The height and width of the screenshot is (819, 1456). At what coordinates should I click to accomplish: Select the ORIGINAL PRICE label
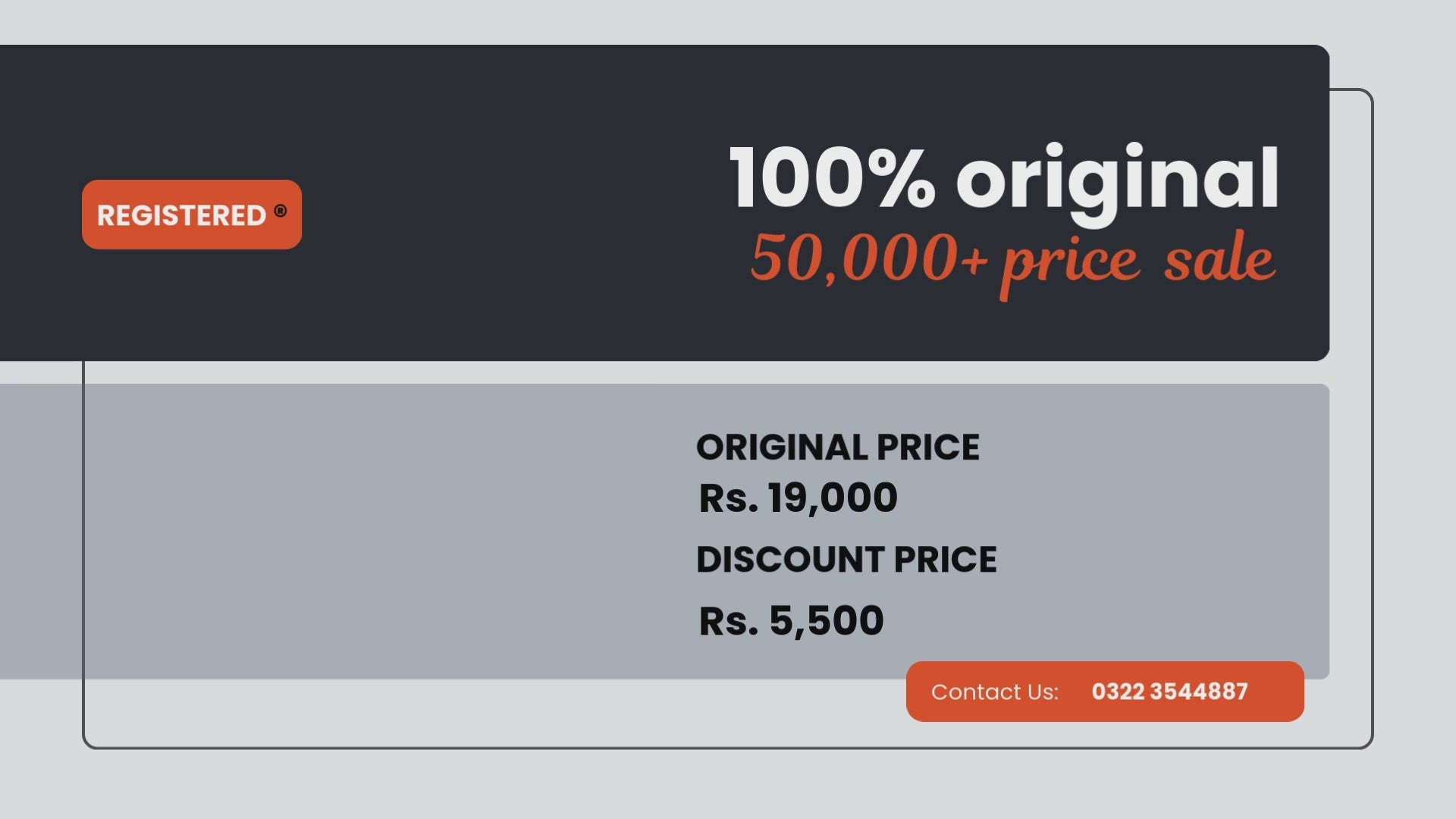(837, 447)
